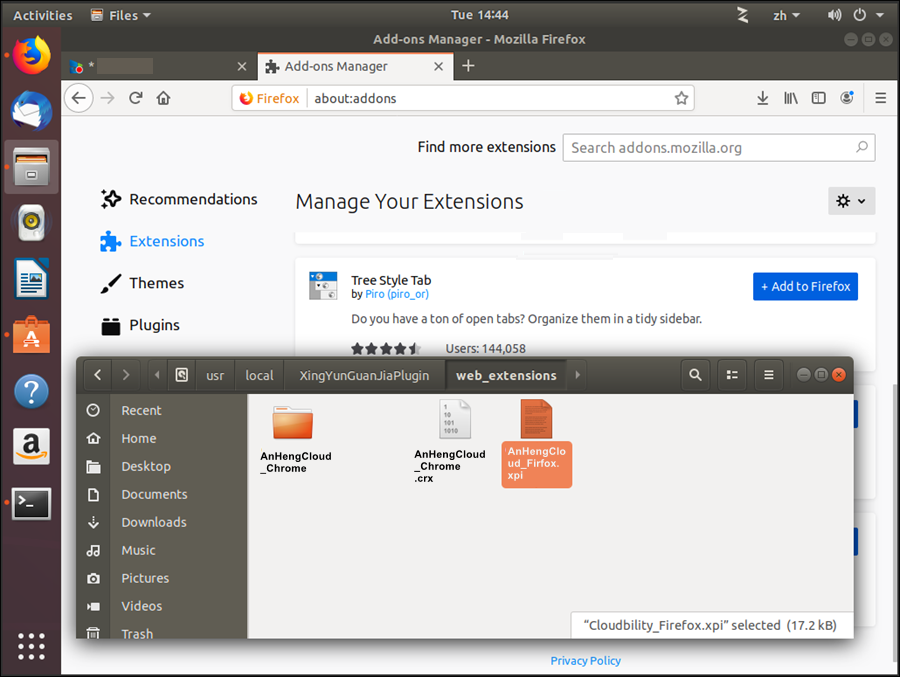This screenshot has height=677, width=900.
Task: Open Rhythmbox from the dock
Action: click(32, 222)
